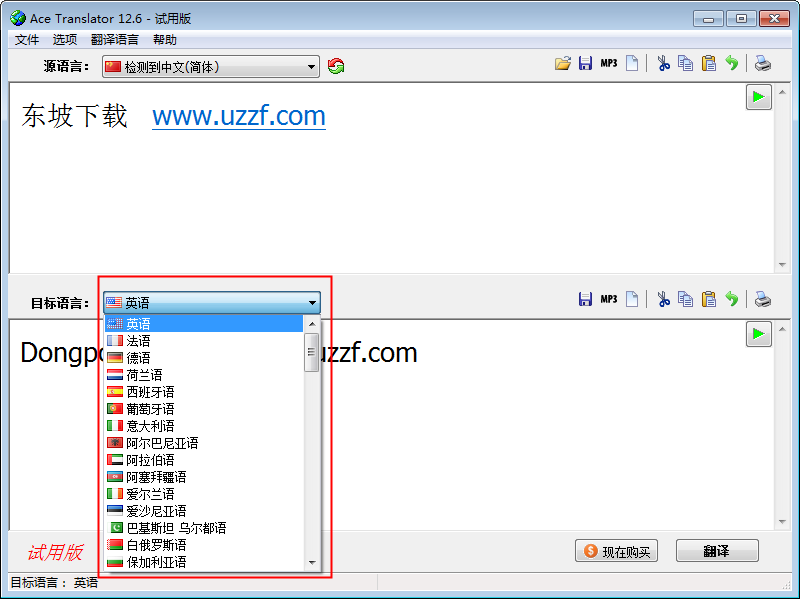The width and height of the screenshot is (800, 599).
Task: Open file icon in source toolbar
Action: click(x=562, y=64)
